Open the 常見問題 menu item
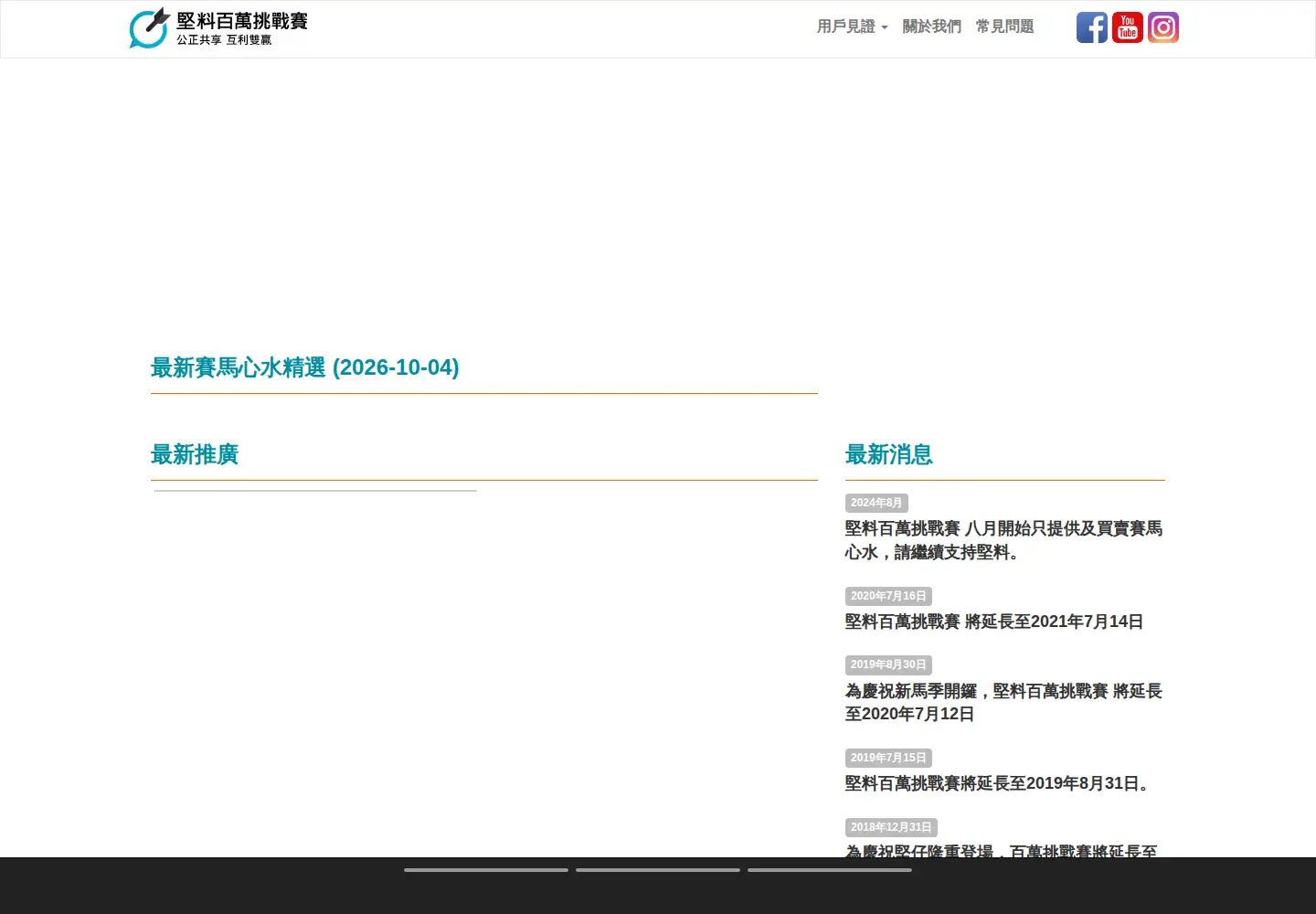Viewport: 1316px width, 914px height. [1004, 27]
